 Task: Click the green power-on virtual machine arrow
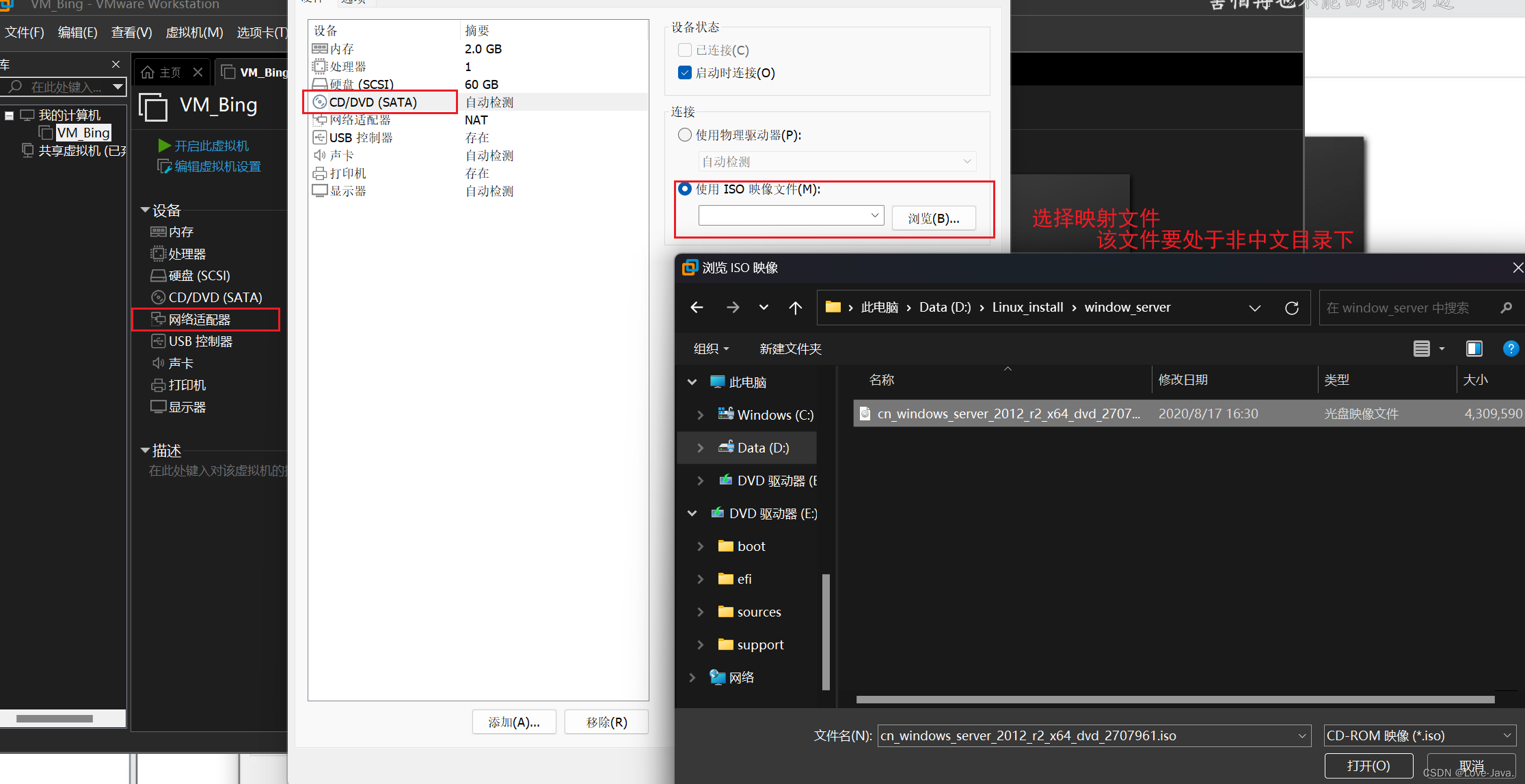[x=164, y=146]
